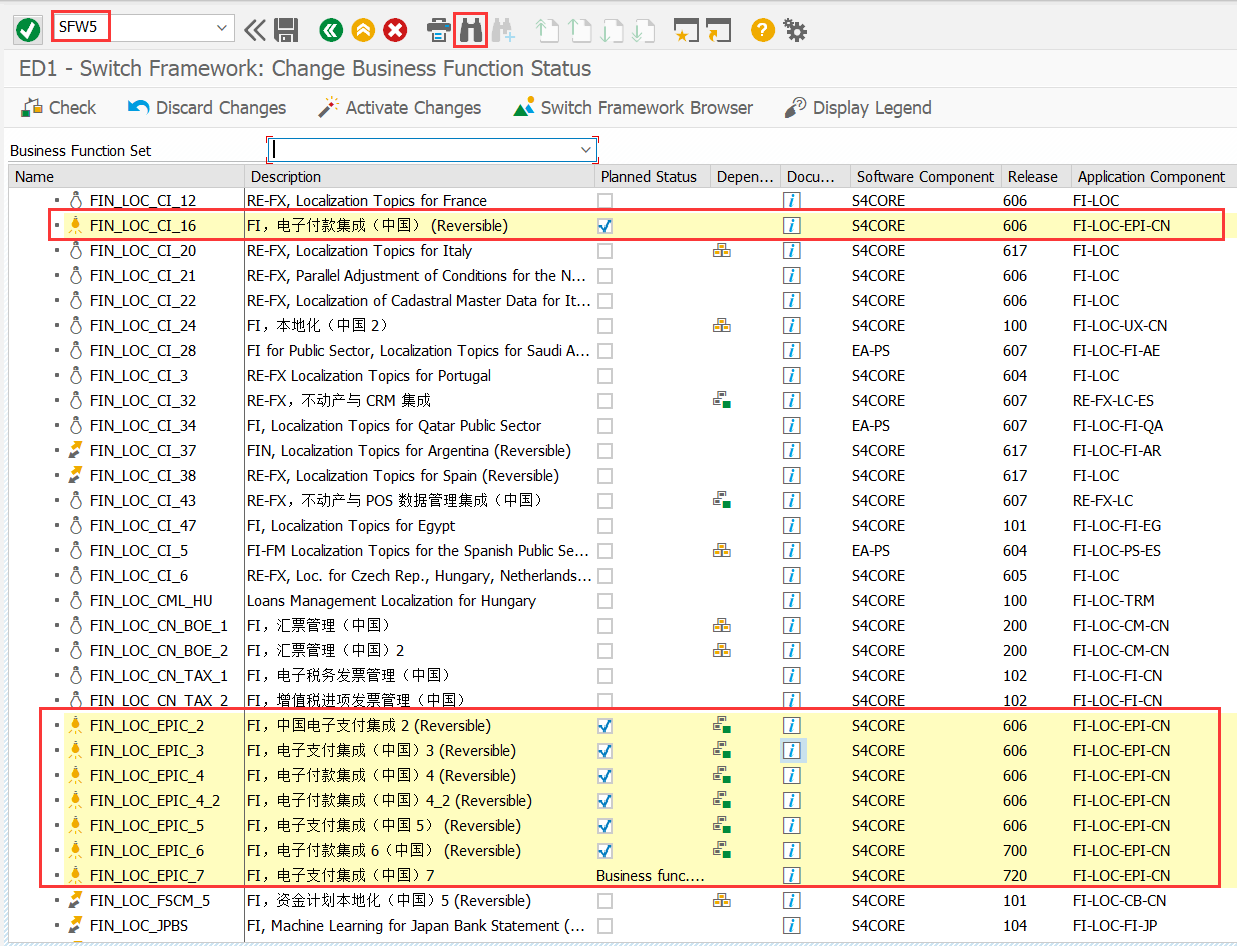Screen dimensions: 1237x946
Task: Open the customizing gear icon
Action: (x=794, y=30)
